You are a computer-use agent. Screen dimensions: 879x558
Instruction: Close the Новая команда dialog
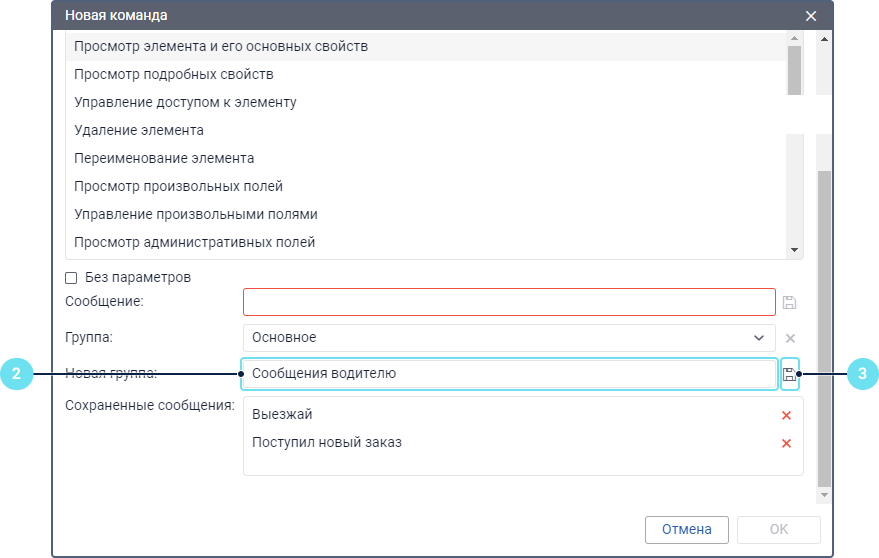[811, 16]
